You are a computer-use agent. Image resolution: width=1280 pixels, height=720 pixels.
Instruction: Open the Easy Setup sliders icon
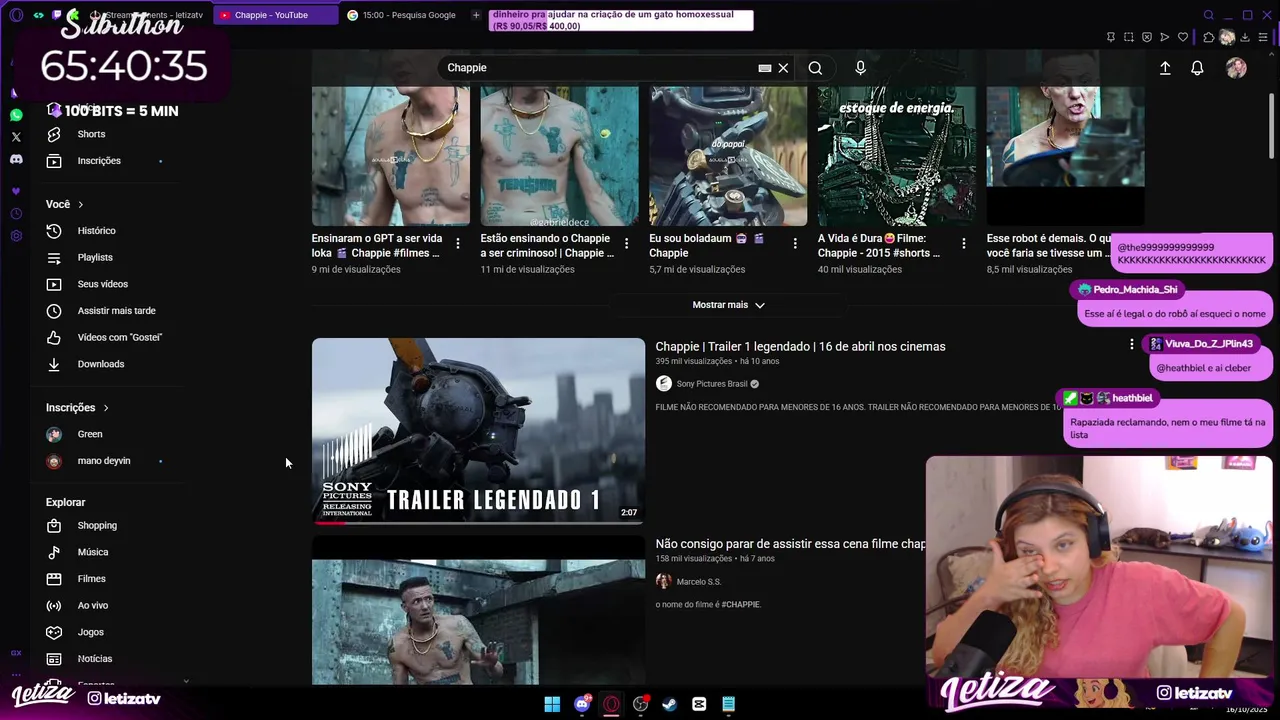point(1263,37)
